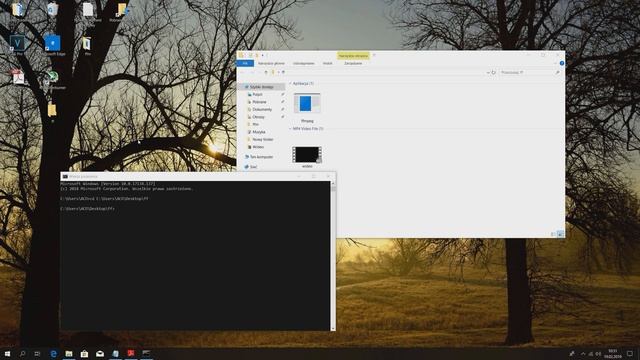Open Muzyka in the navigation pane
This screenshot has width=640, height=360.
click(258, 132)
